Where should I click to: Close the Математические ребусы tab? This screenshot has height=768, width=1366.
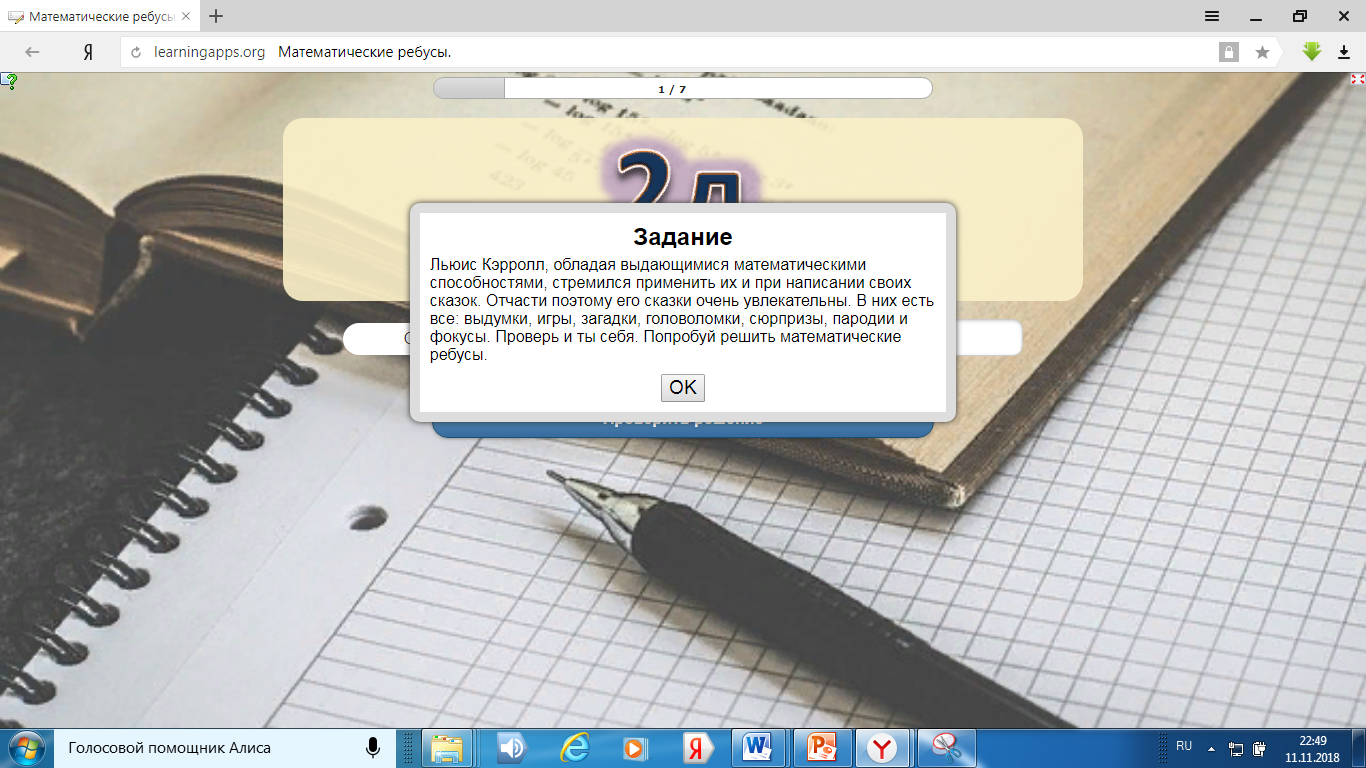coord(186,17)
